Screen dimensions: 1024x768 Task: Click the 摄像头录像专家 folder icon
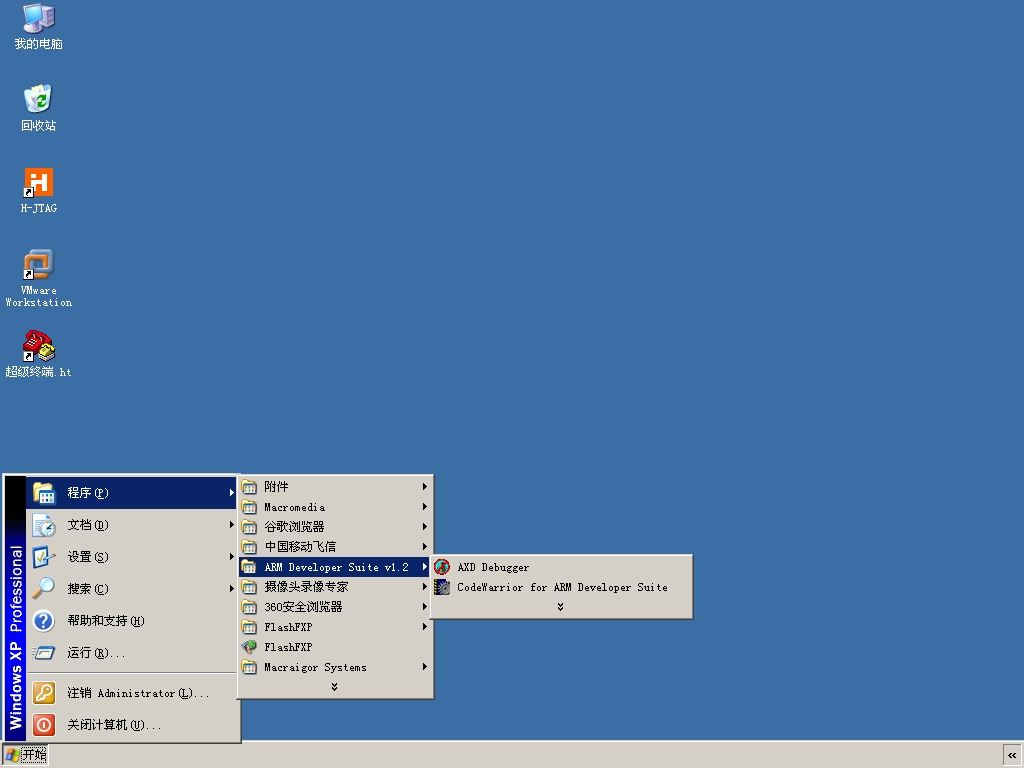coord(249,587)
